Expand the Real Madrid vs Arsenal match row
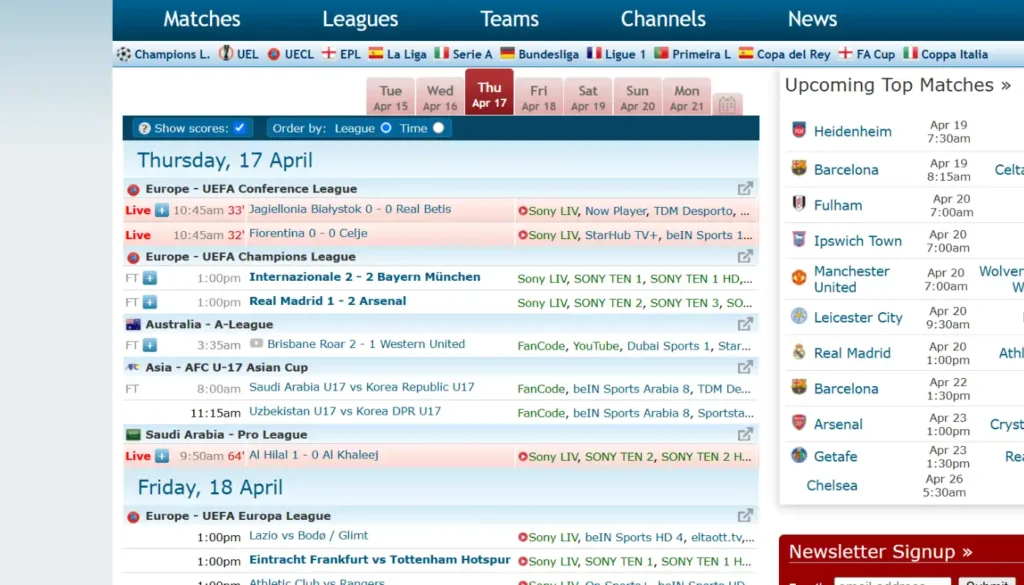This screenshot has width=1024, height=585. click(150, 302)
